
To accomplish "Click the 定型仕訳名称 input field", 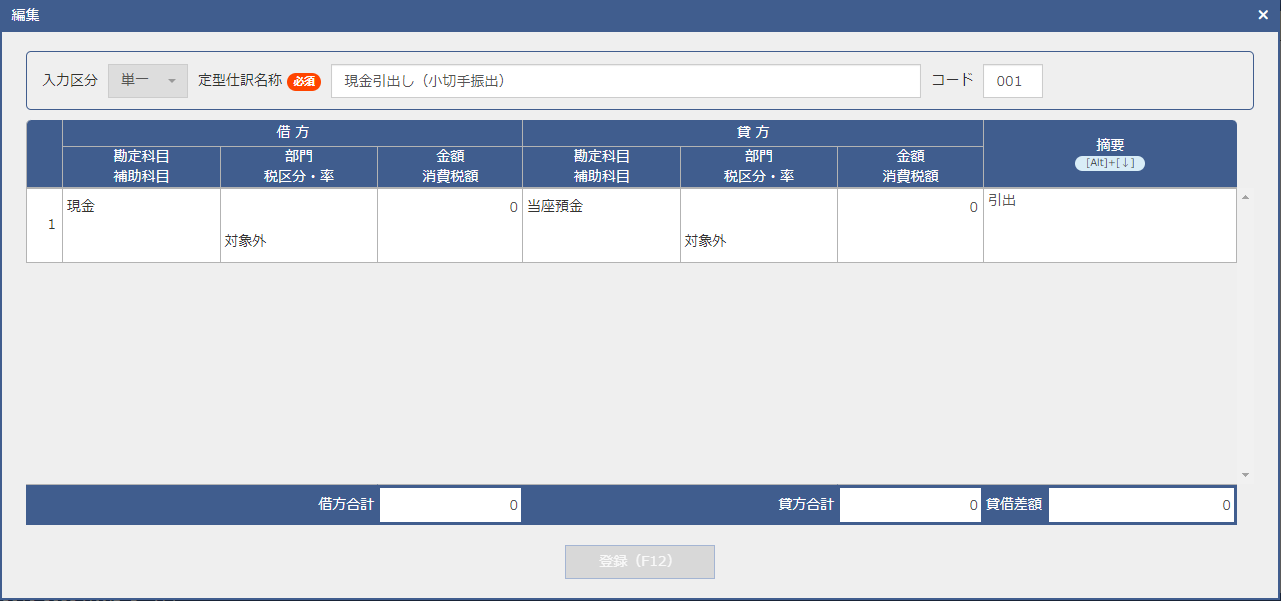I will [x=626, y=81].
